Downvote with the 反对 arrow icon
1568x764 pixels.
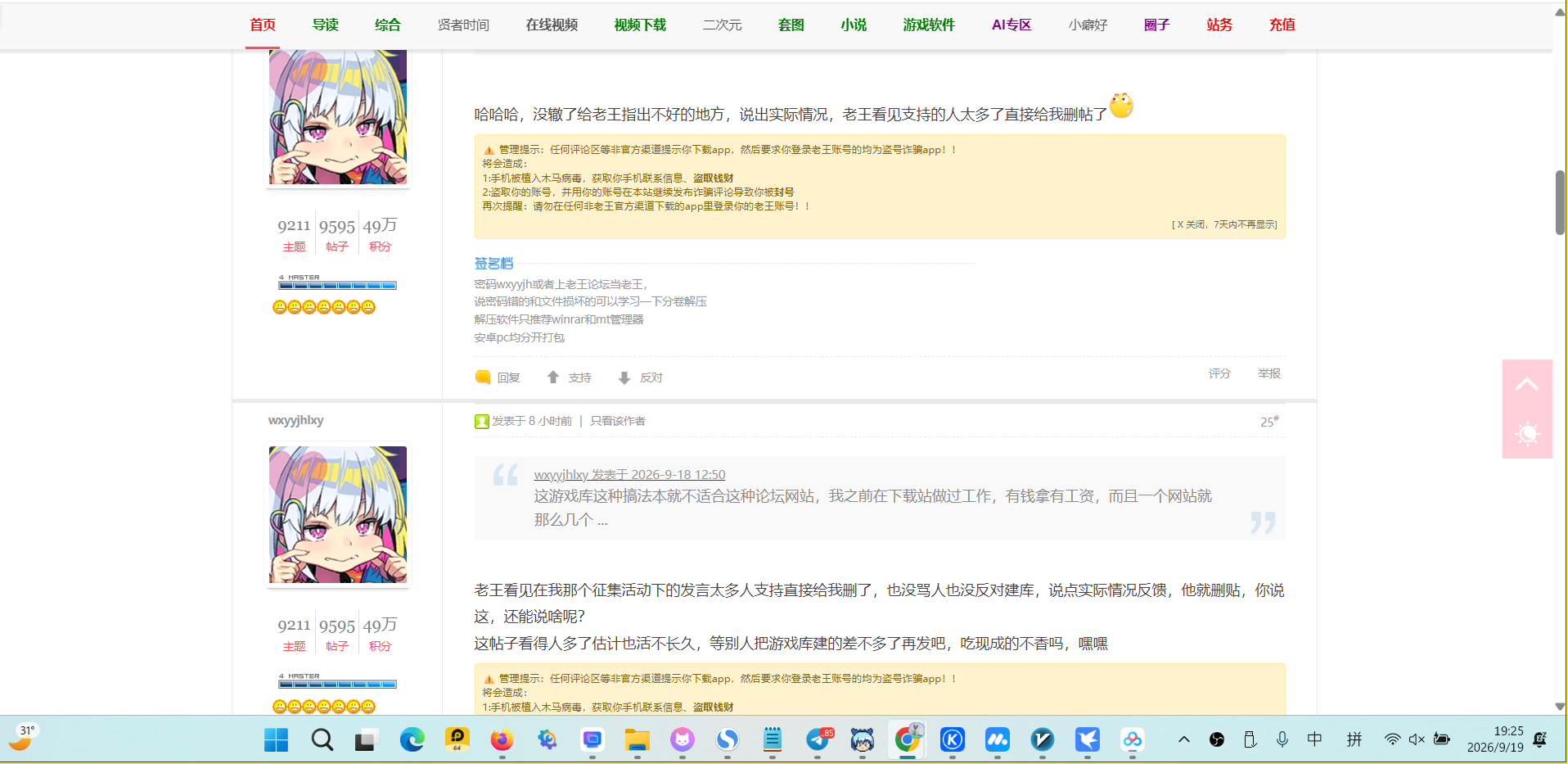point(624,377)
